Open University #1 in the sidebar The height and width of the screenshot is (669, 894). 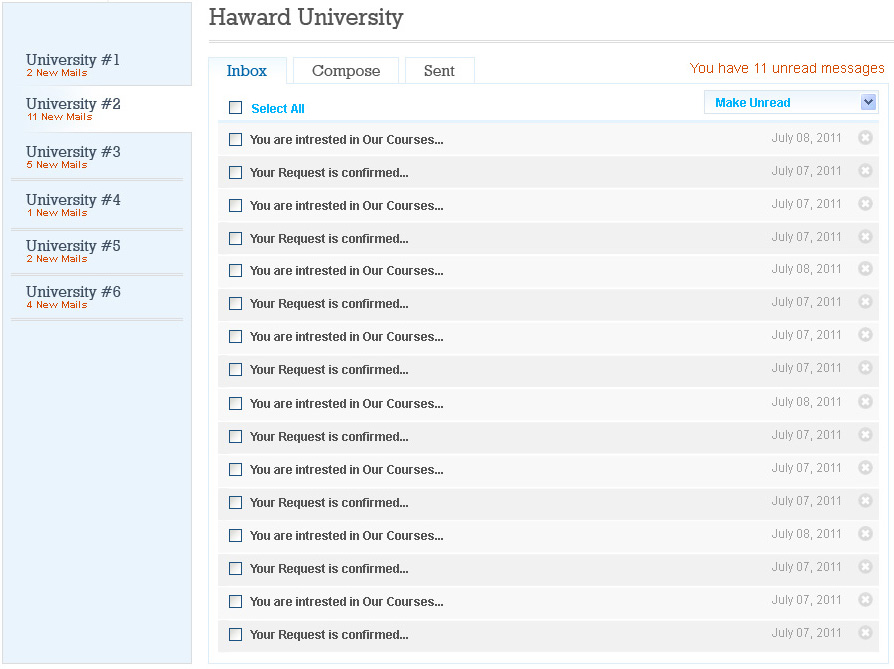pyautogui.click(x=73, y=64)
